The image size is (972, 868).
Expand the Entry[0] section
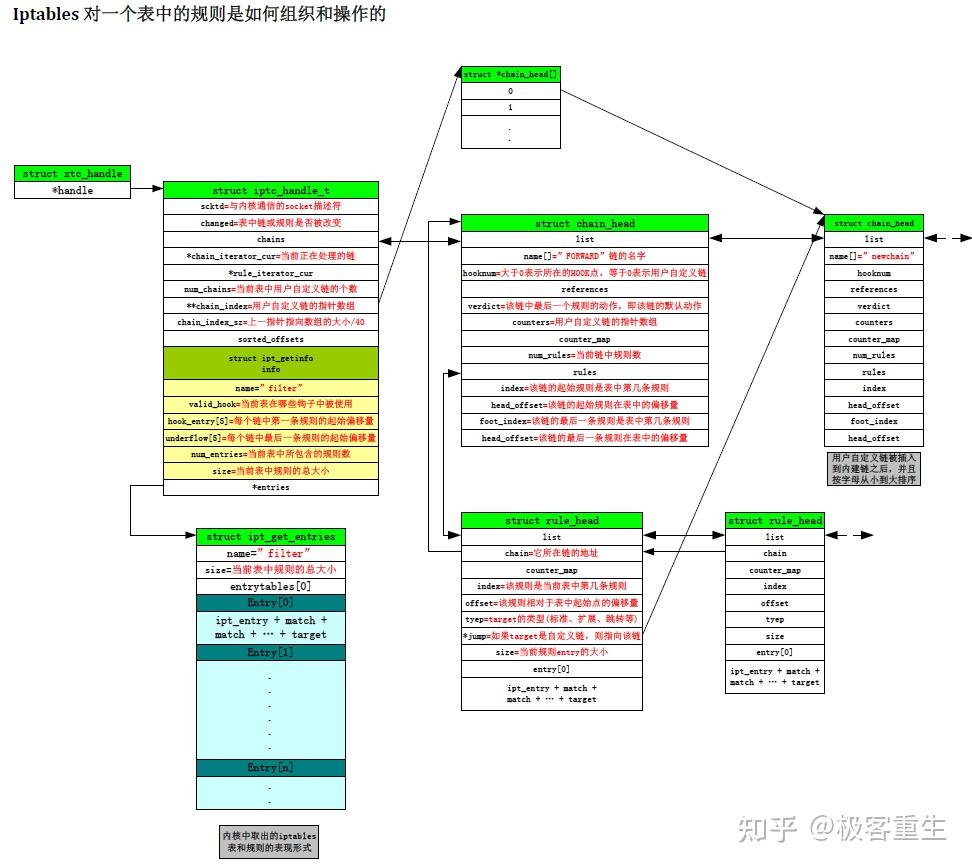point(270,603)
